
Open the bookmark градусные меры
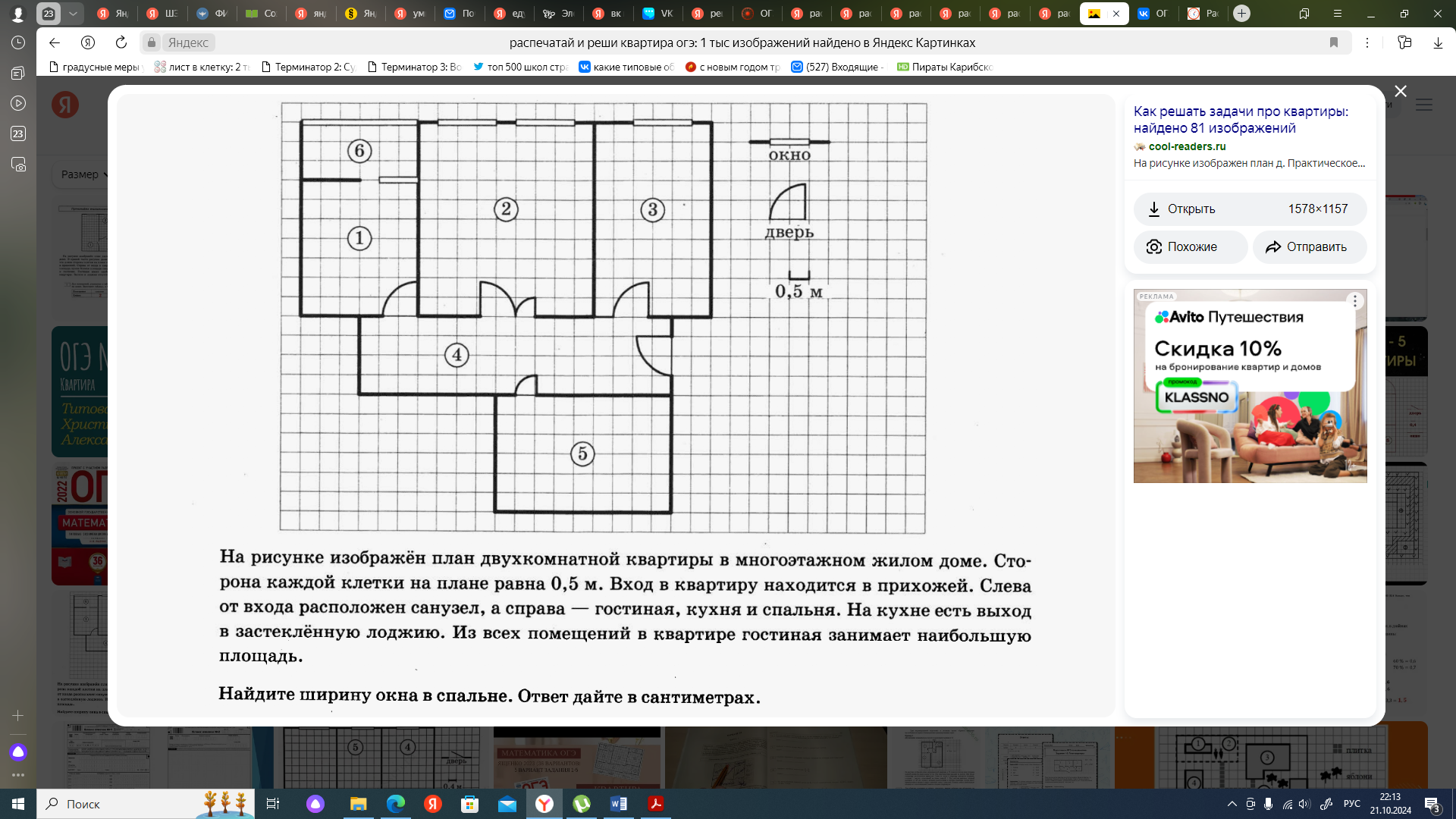coord(96,67)
